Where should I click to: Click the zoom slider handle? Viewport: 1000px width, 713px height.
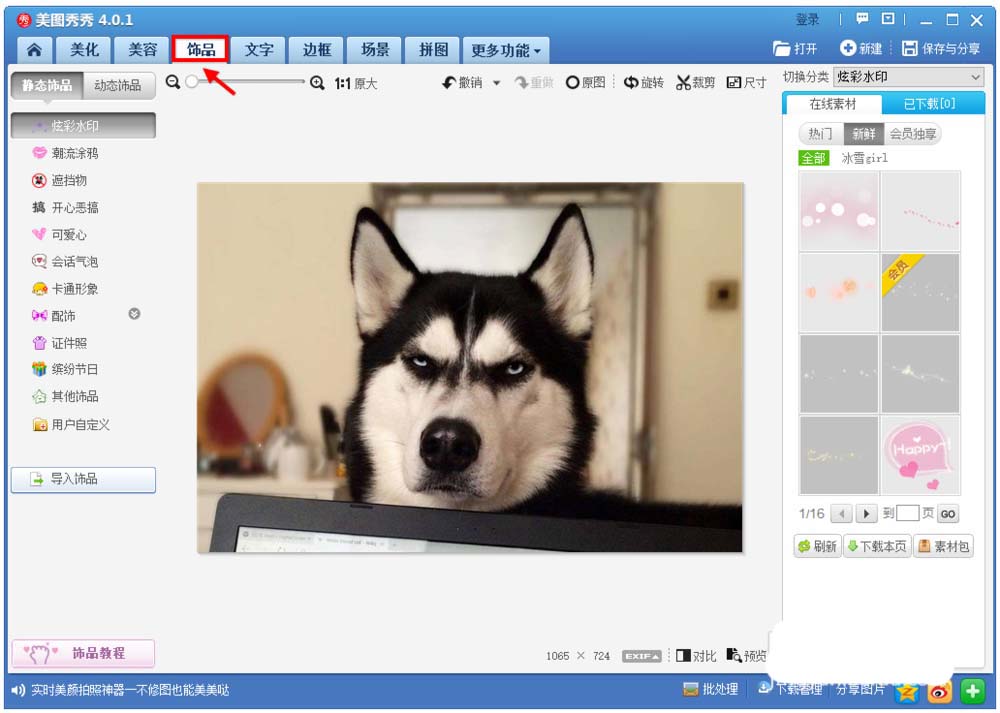(x=192, y=82)
